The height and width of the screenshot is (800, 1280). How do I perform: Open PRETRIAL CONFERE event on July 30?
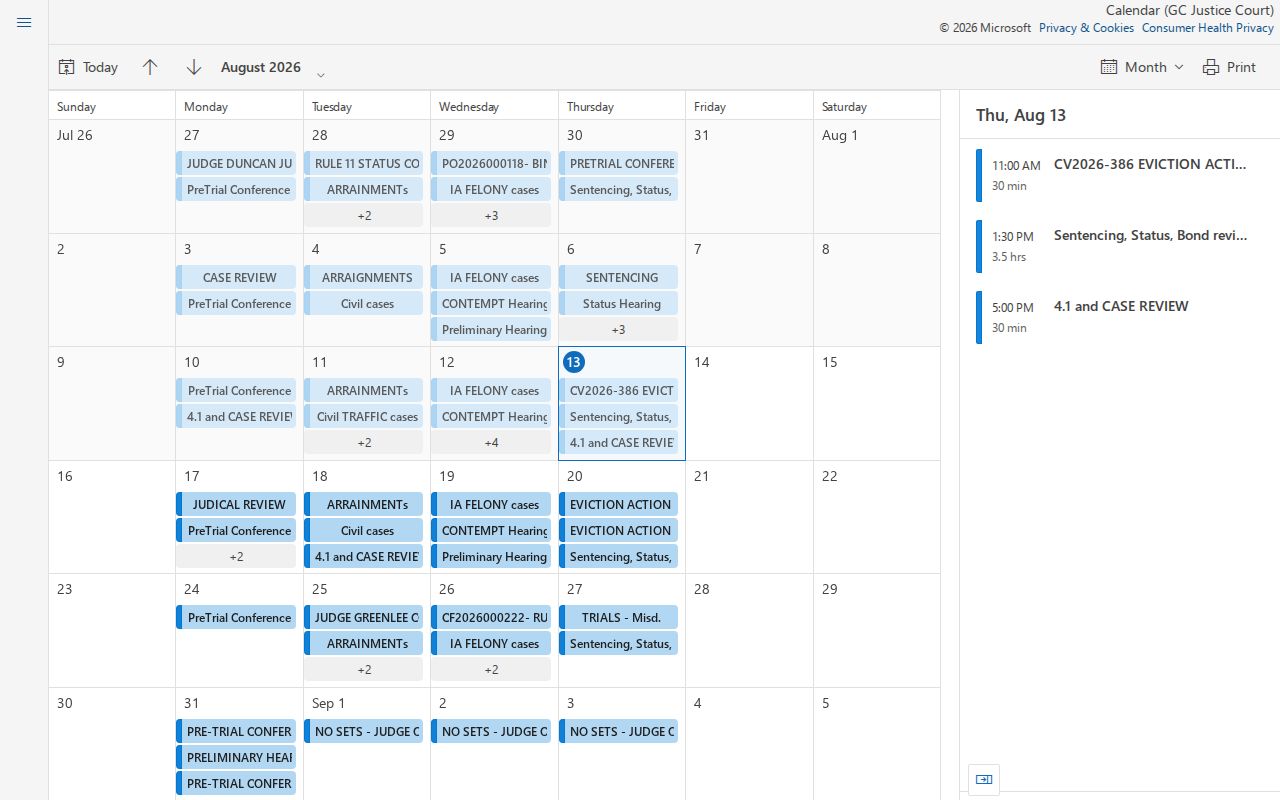click(618, 163)
